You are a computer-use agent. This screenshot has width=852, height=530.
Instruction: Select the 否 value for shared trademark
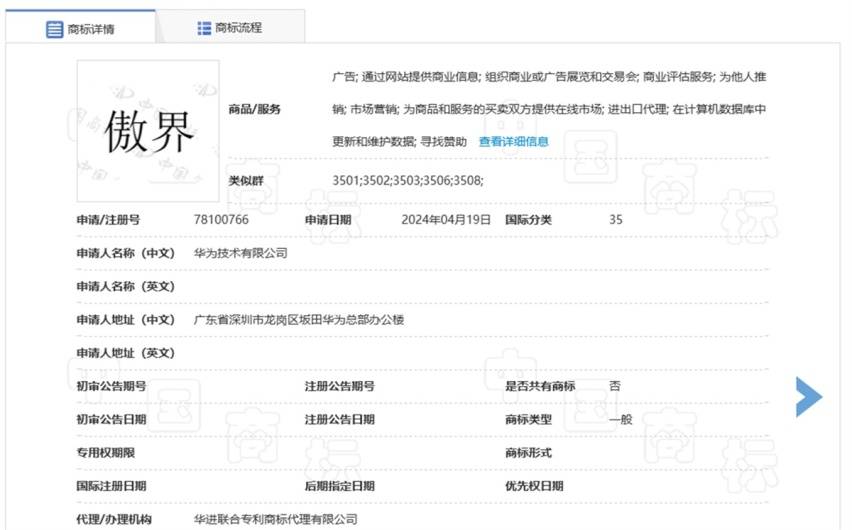[615, 386]
